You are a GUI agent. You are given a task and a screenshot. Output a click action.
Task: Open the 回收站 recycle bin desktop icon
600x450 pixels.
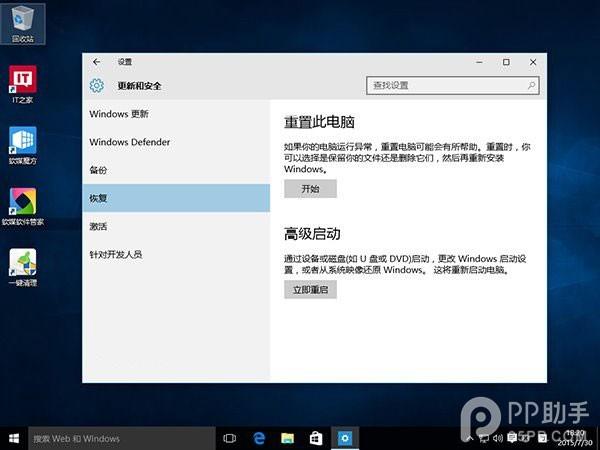pyautogui.click(x=23, y=24)
